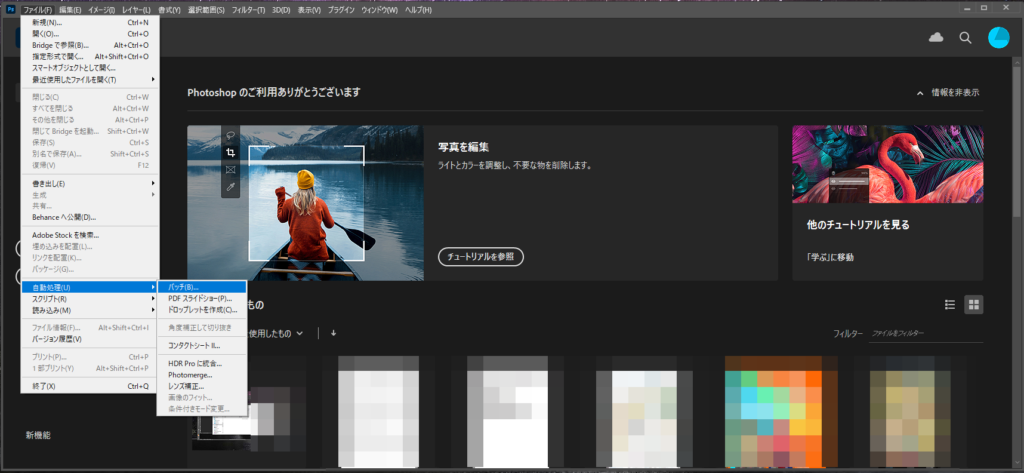Select 指定形式で開く... menu item
Viewport: 1024px width, 473px height.
[90, 57]
